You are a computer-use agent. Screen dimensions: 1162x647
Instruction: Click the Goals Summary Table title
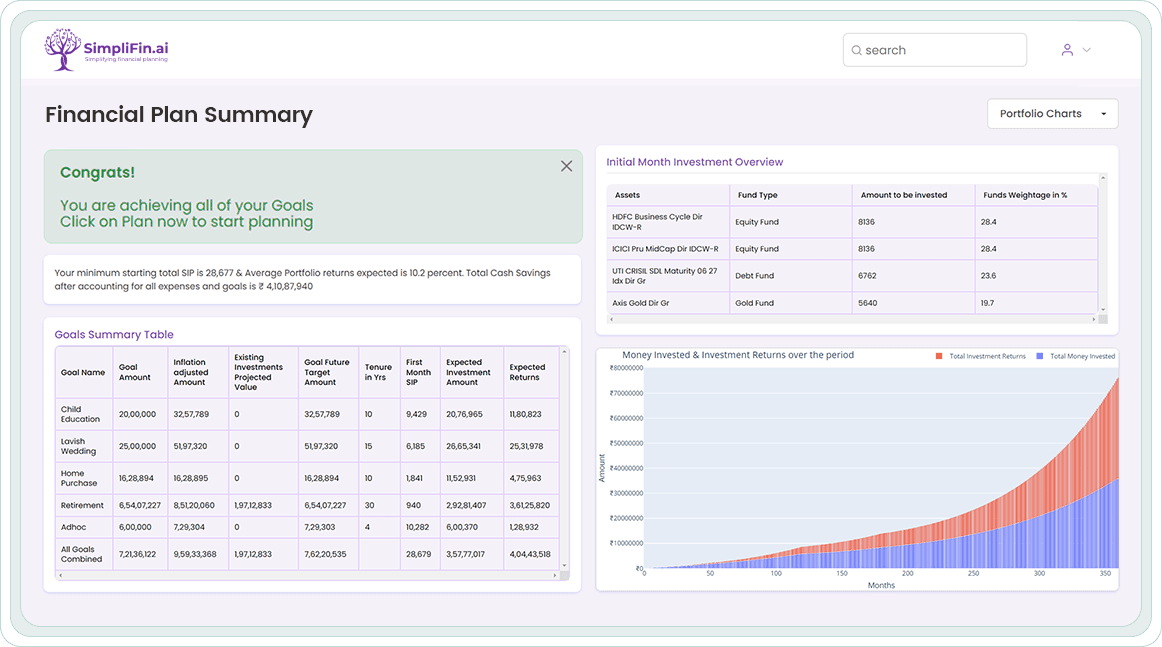pyautogui.click(x=114, y=334)
